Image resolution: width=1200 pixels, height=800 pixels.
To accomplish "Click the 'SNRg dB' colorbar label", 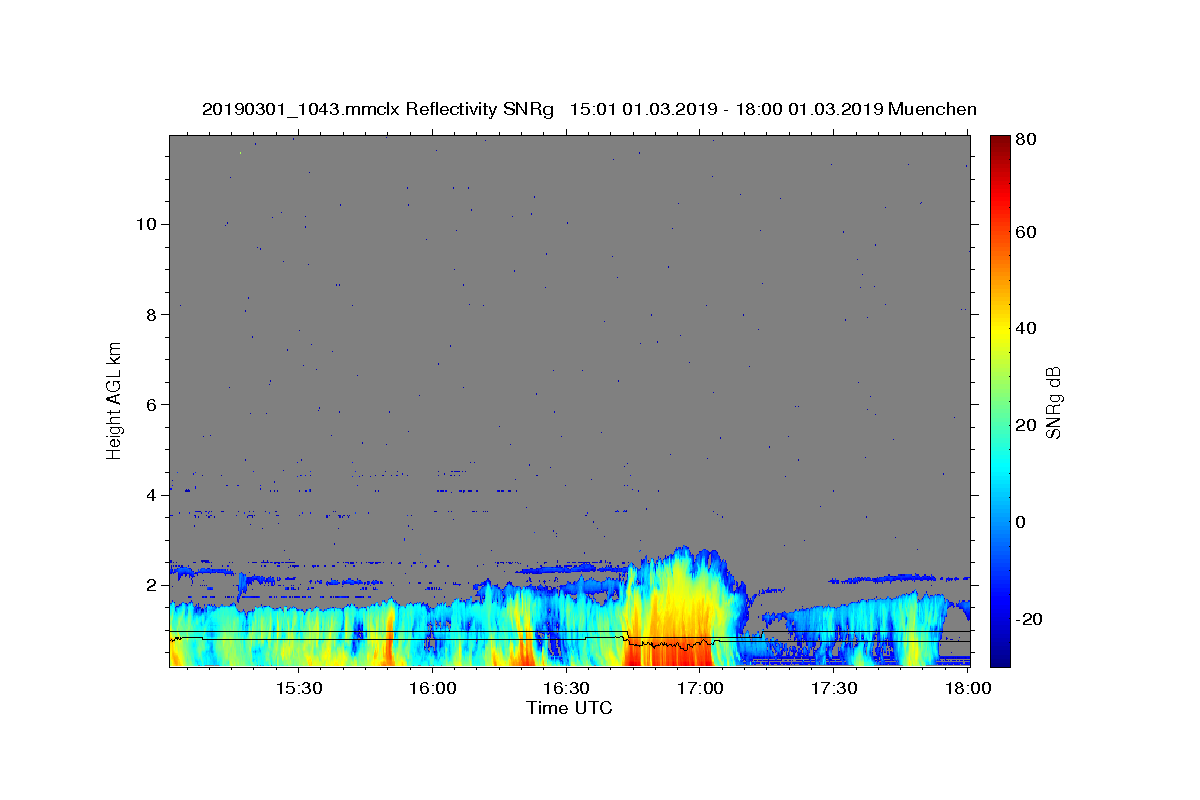I will 1053,402.
